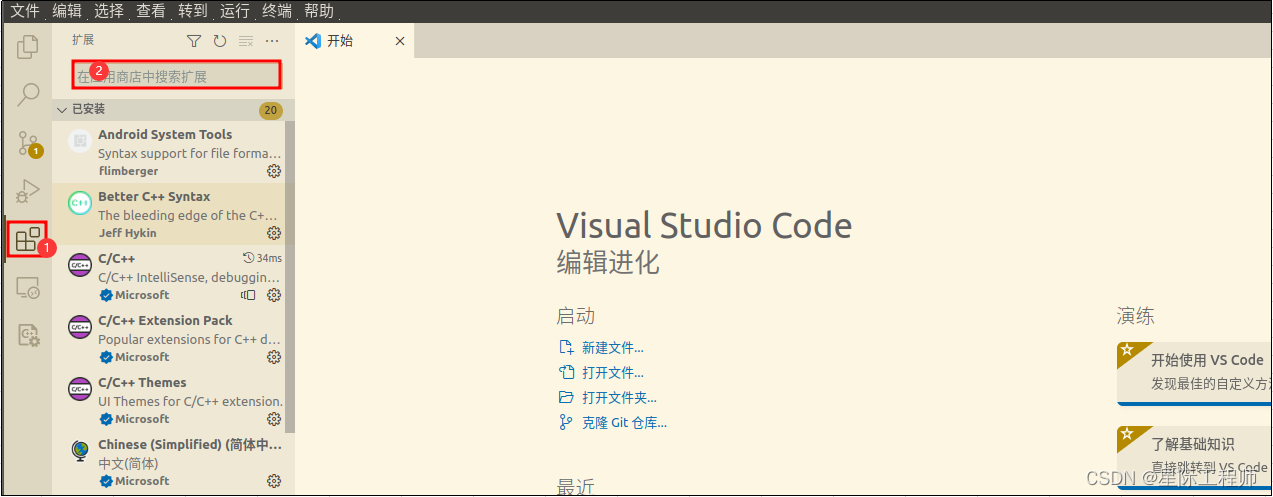Open the Explorer view in activity bar
This screenshot has height=497, width=1273.
tap(28, 46)
